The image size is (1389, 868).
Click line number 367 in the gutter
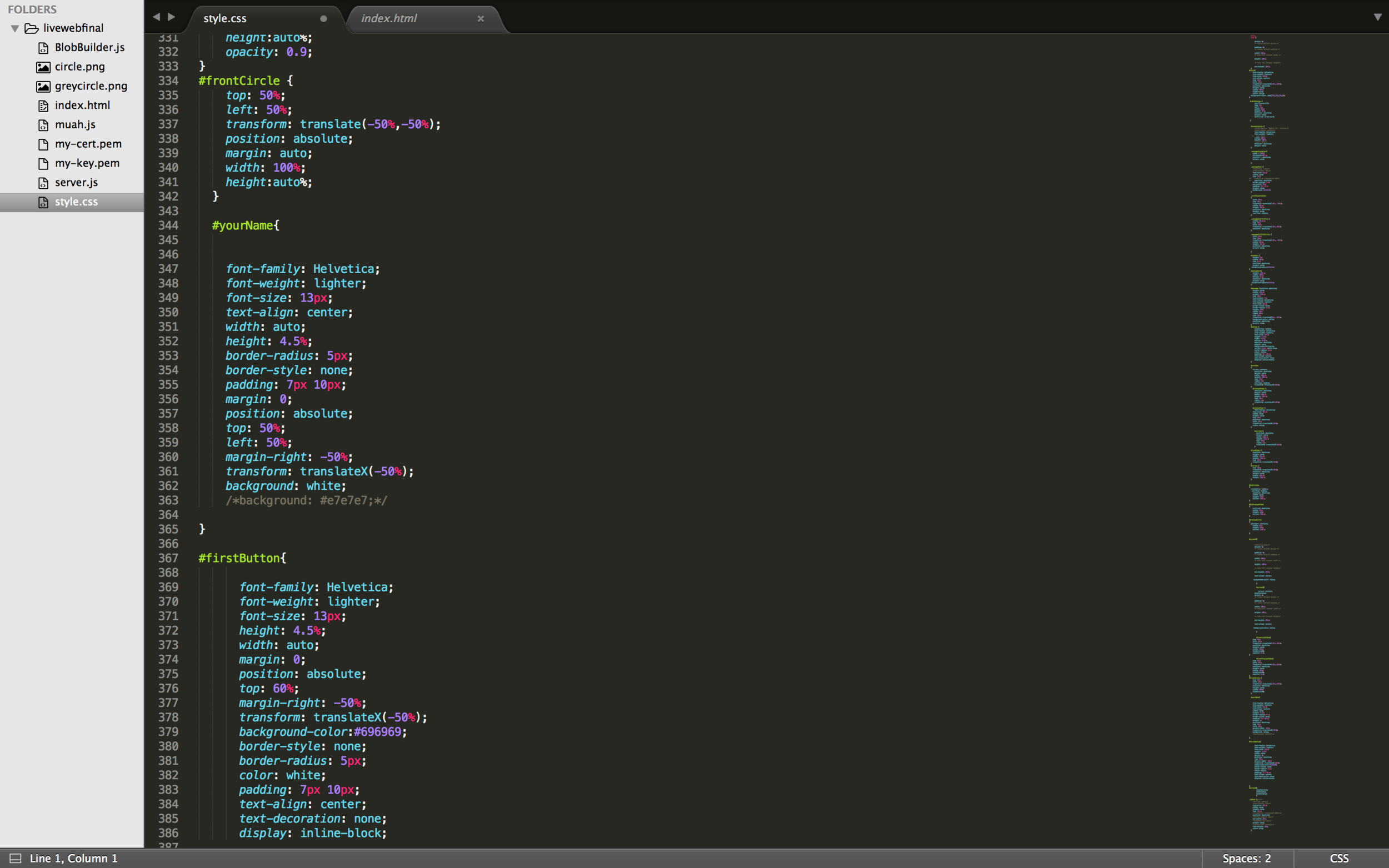[x=168, y=558]
